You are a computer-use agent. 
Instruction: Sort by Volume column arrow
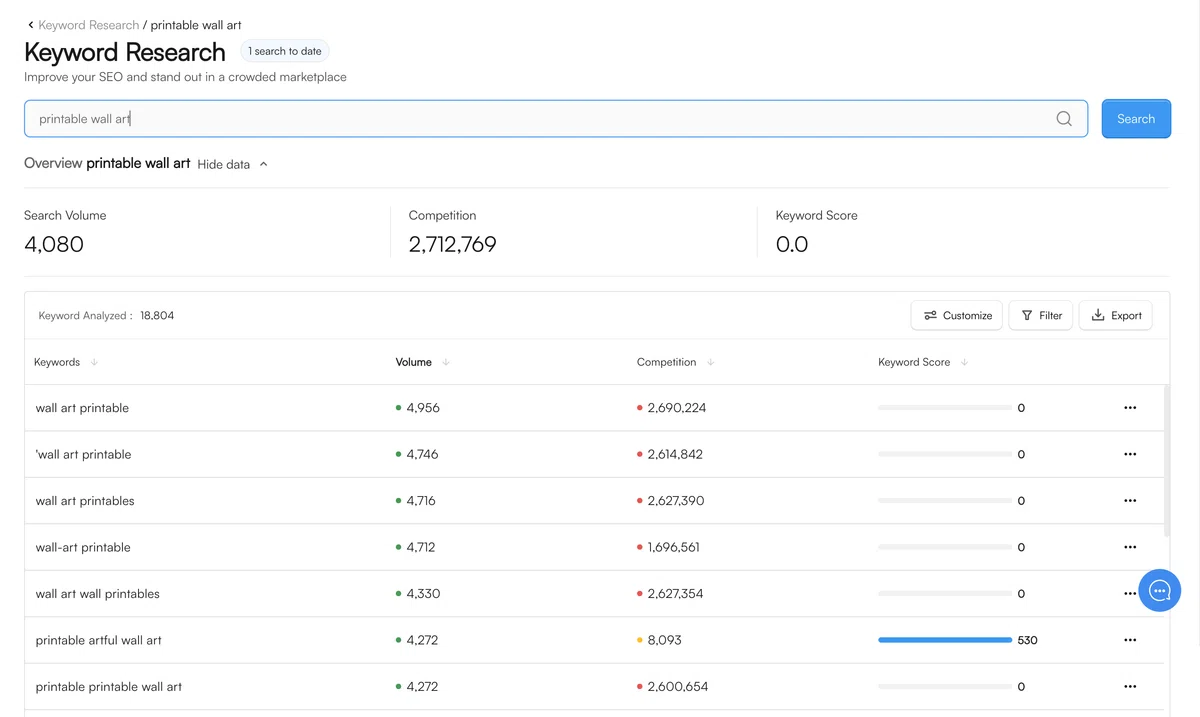[446, 362]
